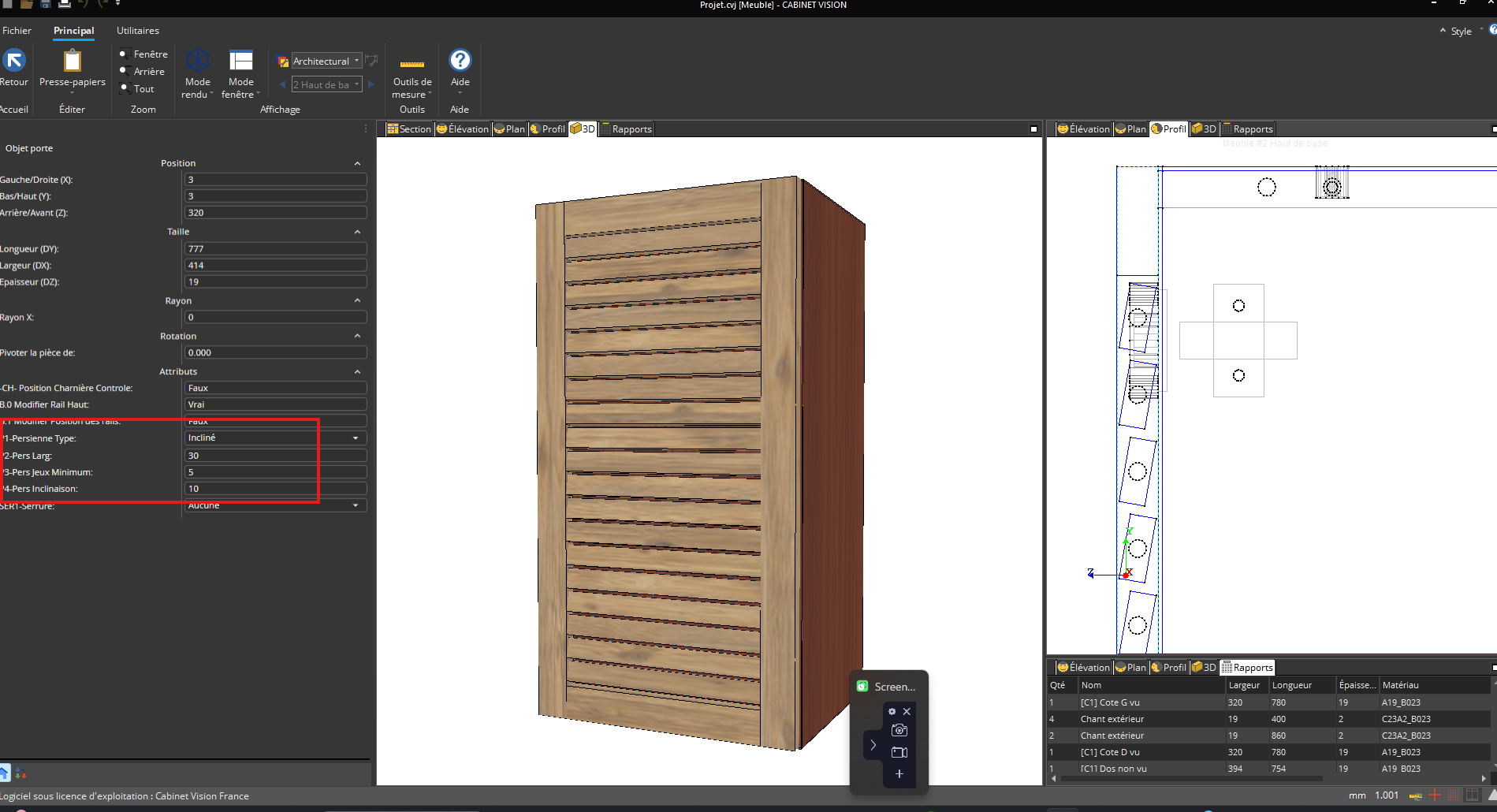Open the Presse-papiers clipboard icon
1497x812 pixels.
click(73, 61)
